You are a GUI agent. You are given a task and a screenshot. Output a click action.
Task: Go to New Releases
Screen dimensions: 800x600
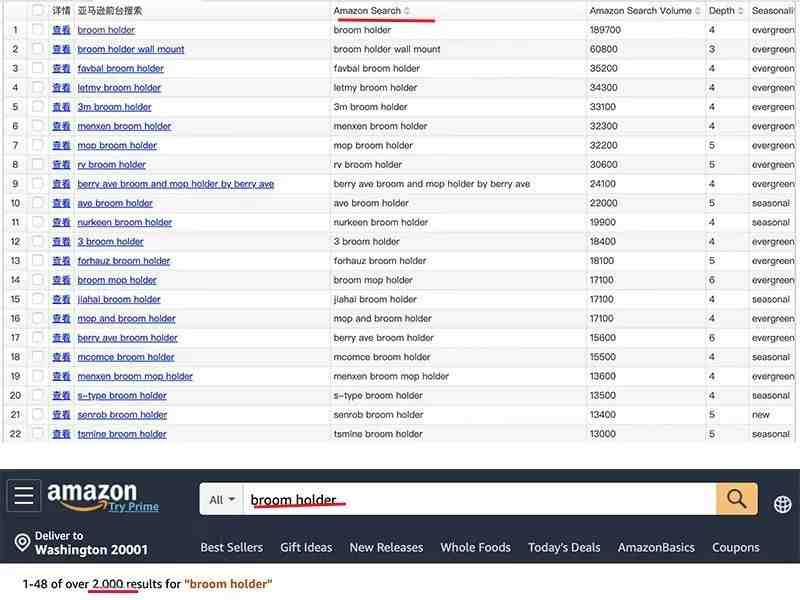tap(386, 547)
